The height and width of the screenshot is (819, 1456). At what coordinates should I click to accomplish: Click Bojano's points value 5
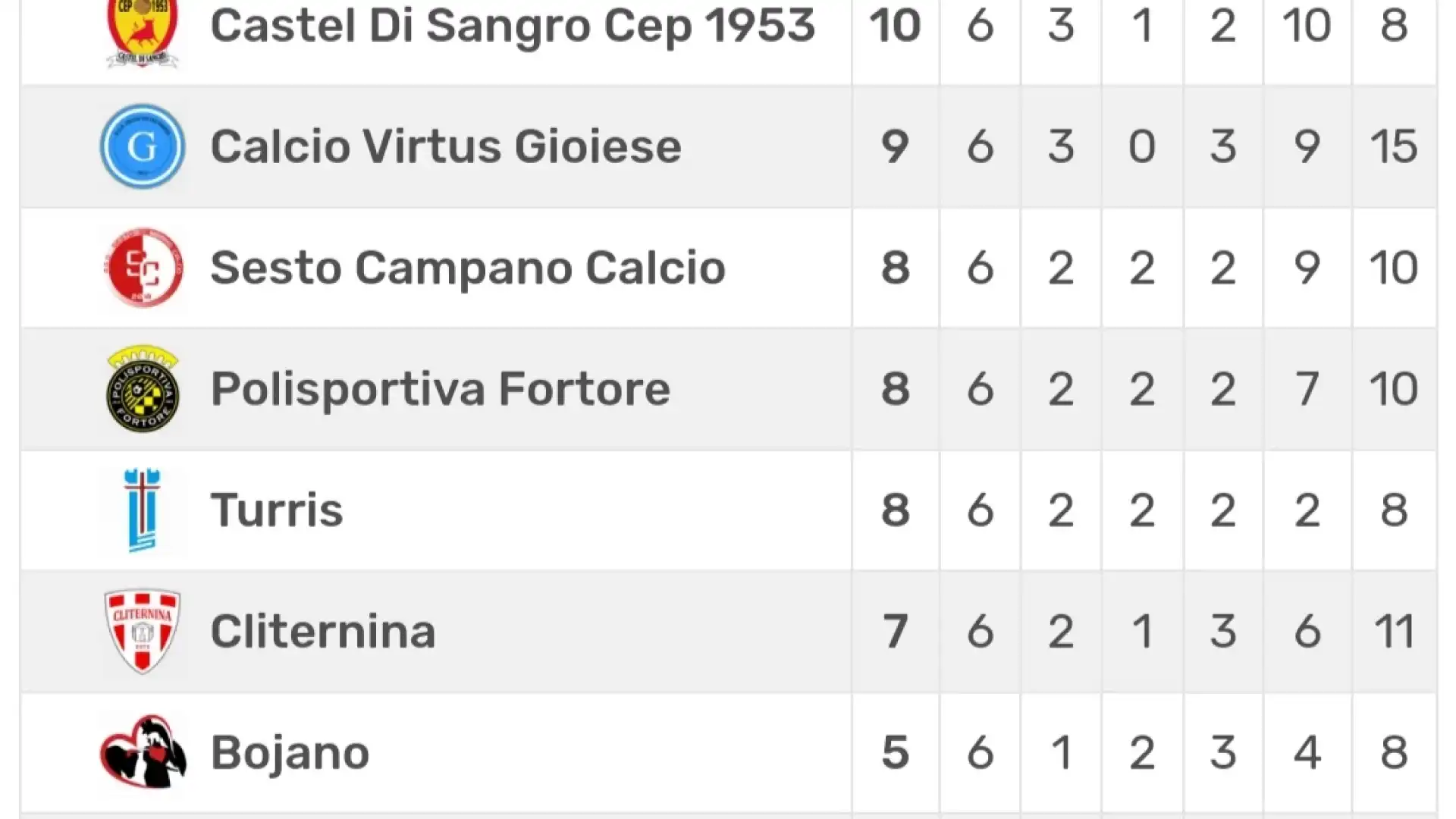[896, 752]
